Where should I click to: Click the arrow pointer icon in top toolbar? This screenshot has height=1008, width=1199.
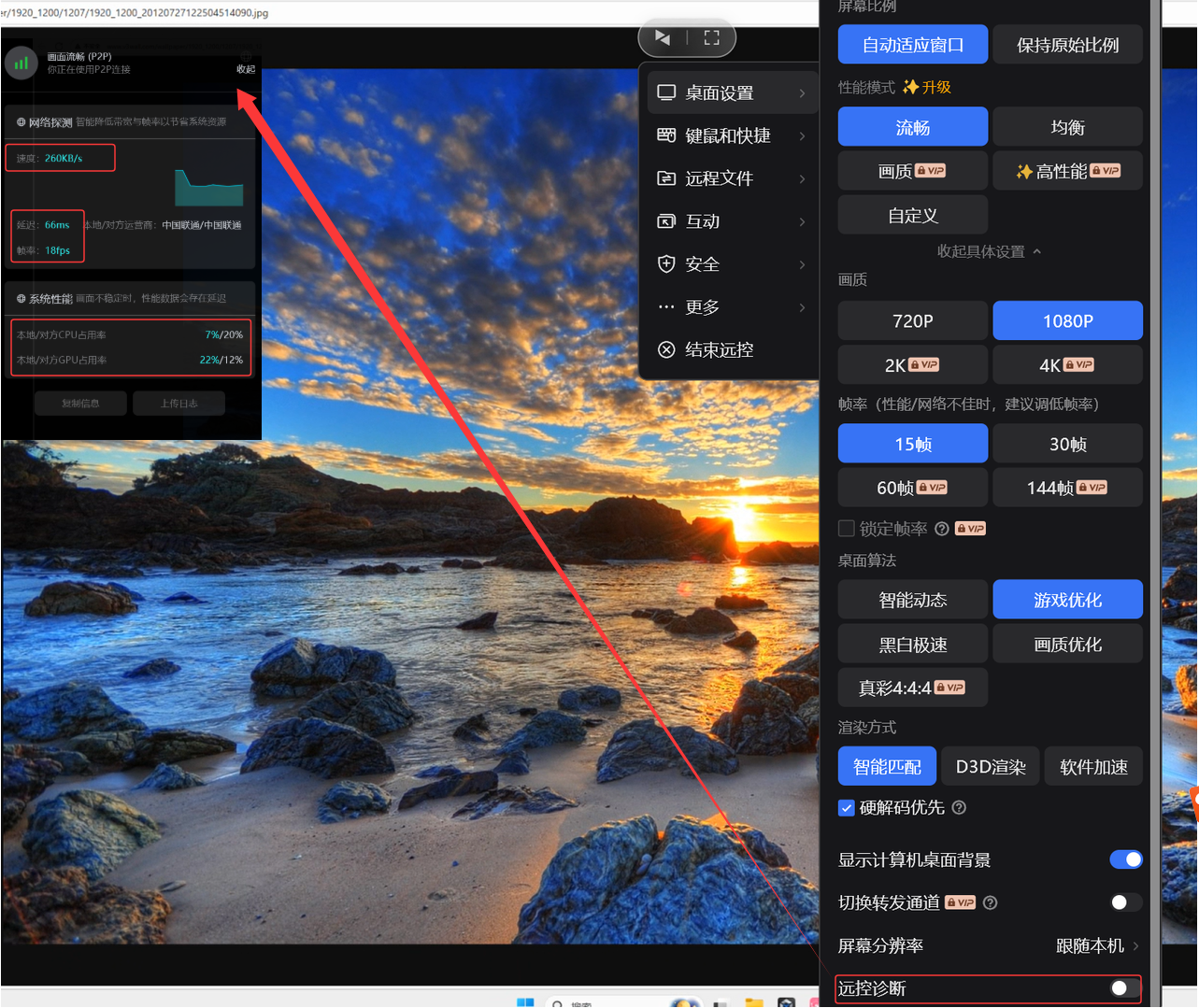663,37
